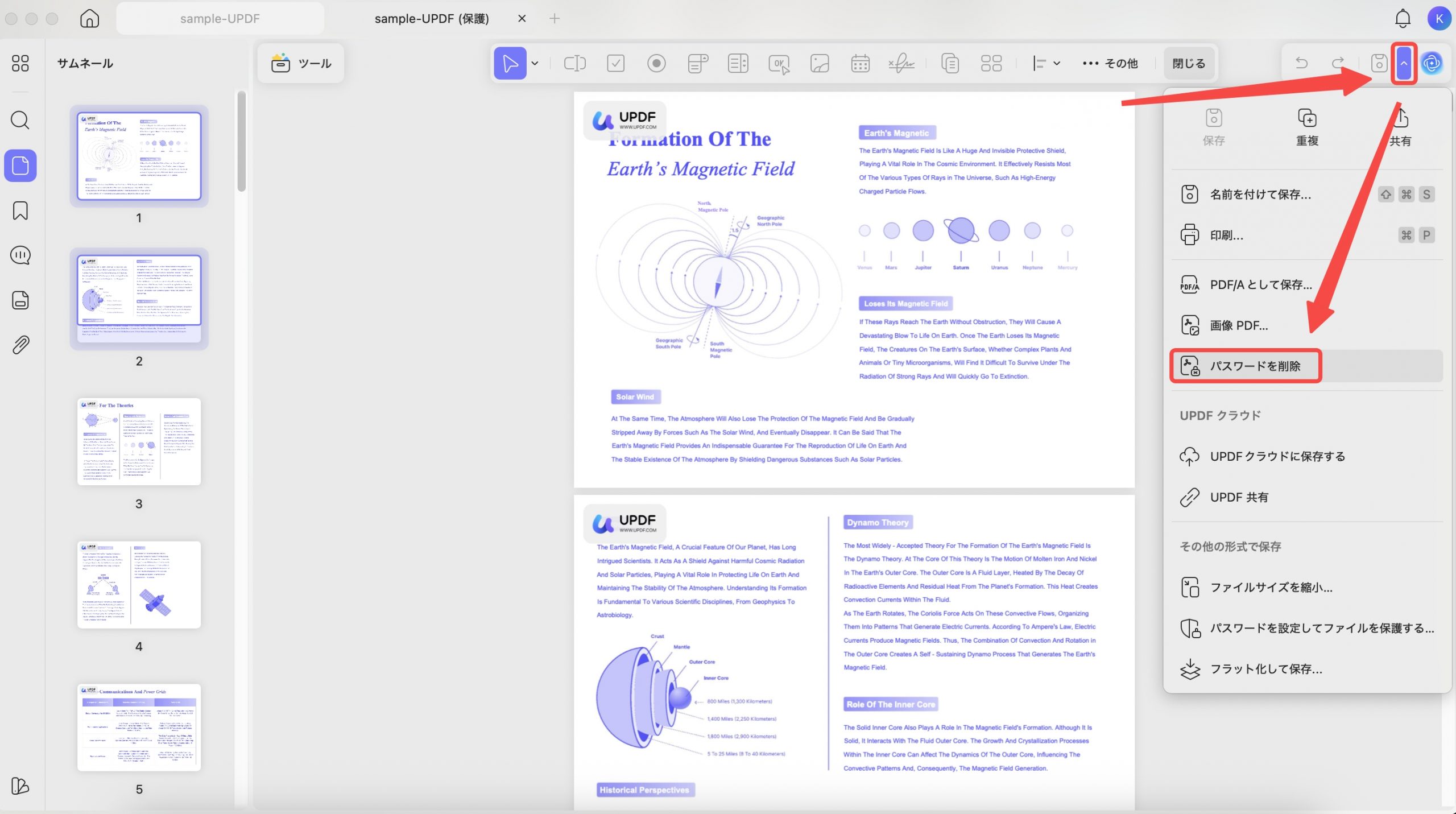This screenshot has height=814, width=1456.
Task: Click the redo arrow
Action: (x=1338, y=63)
